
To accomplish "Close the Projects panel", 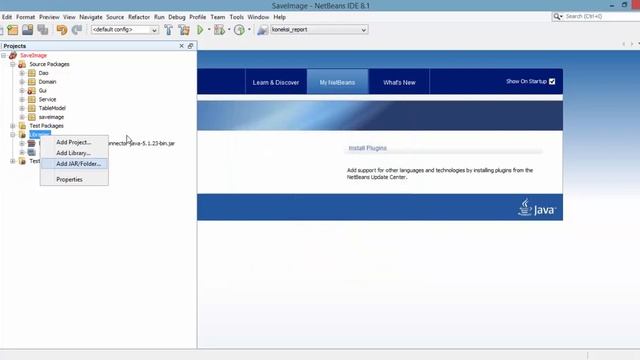I will (182, 46).
